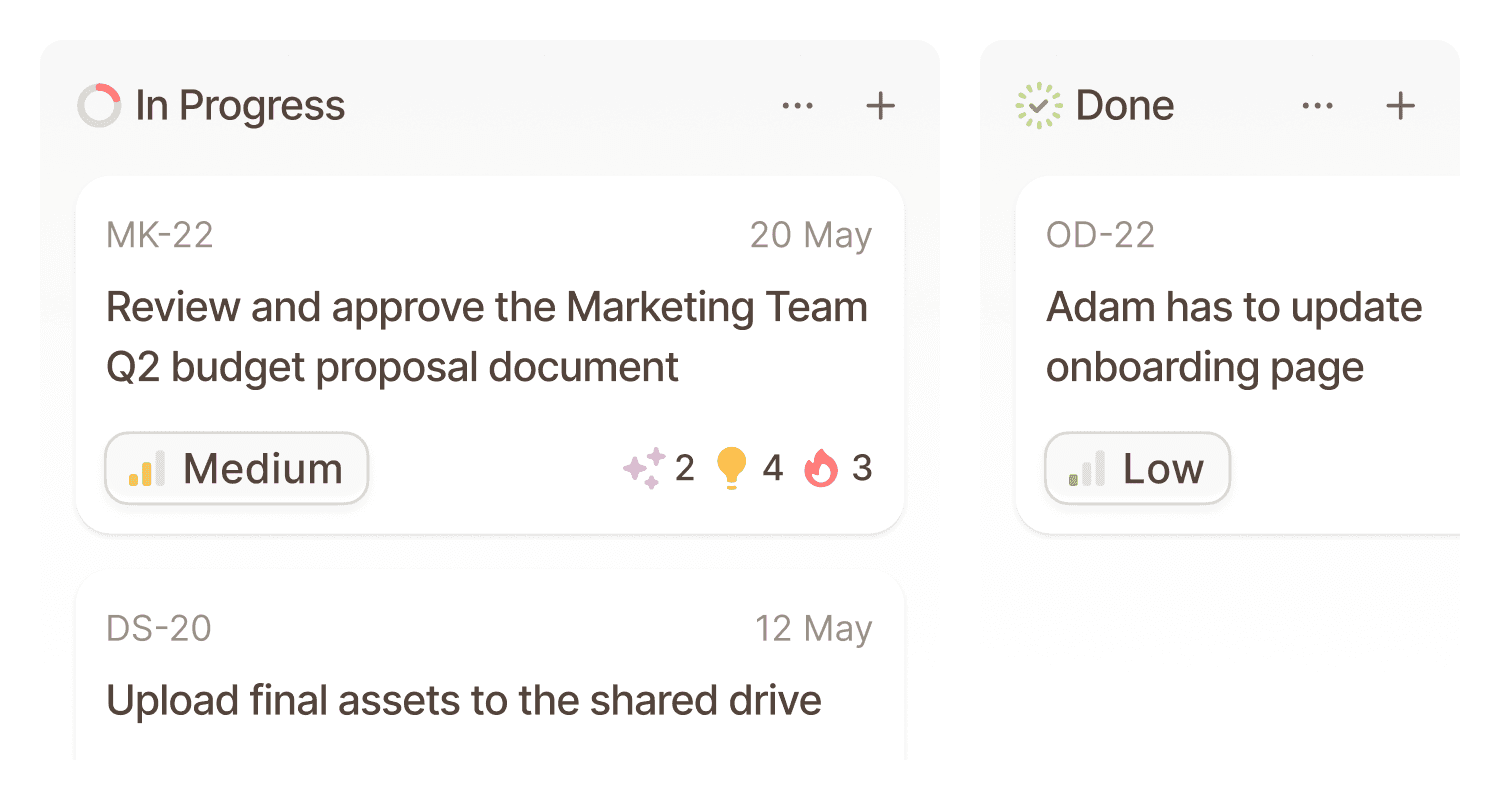Open the In Progress column options menu

tap(797, 105)
